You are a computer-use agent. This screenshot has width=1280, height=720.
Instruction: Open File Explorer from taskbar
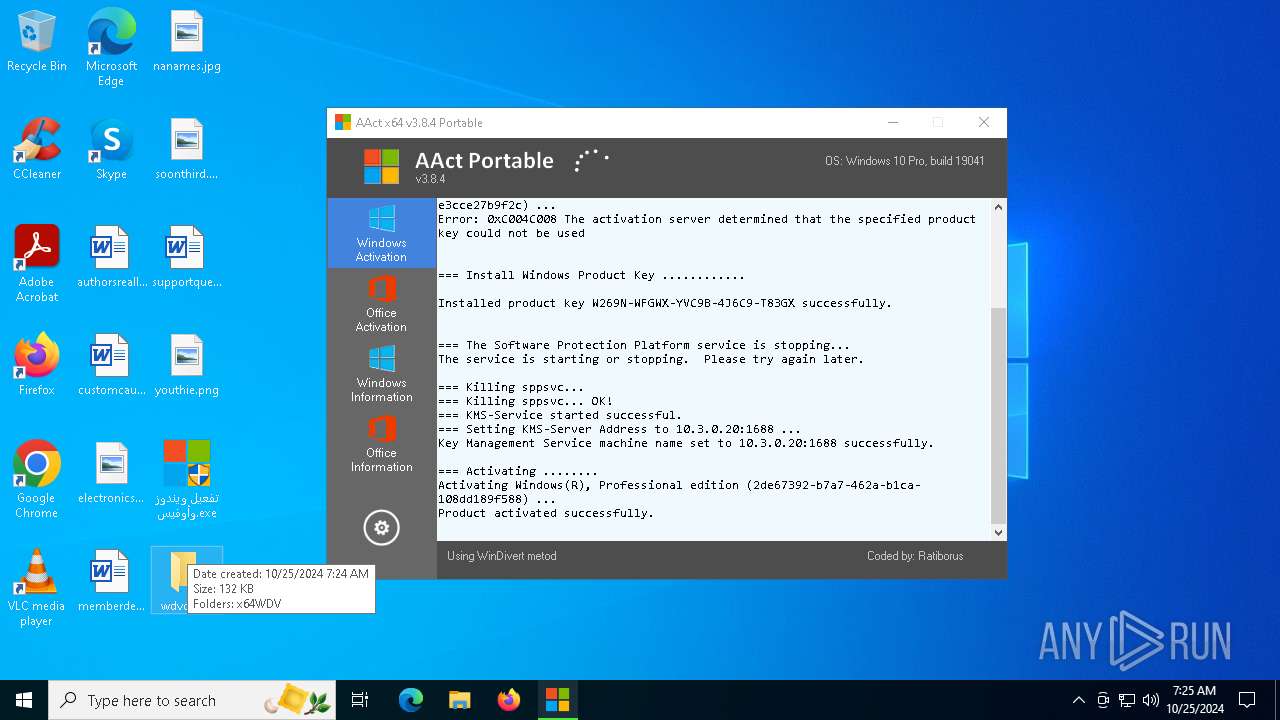click(459, 700)
